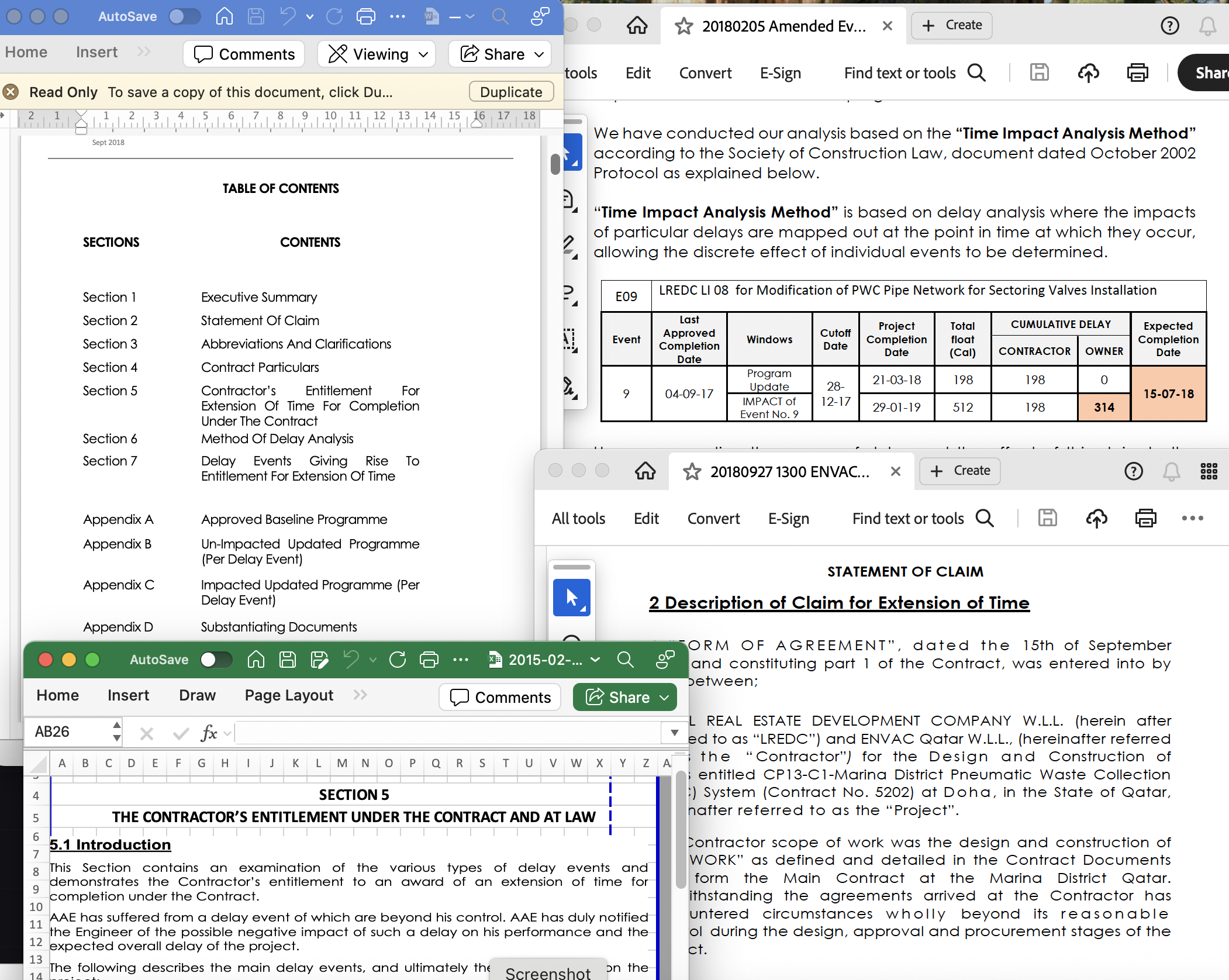Image resolution: width=1229 pixels, height=980 pixels.
Task: Click Home icon in Excel title bar
Action: pos(256,660)
